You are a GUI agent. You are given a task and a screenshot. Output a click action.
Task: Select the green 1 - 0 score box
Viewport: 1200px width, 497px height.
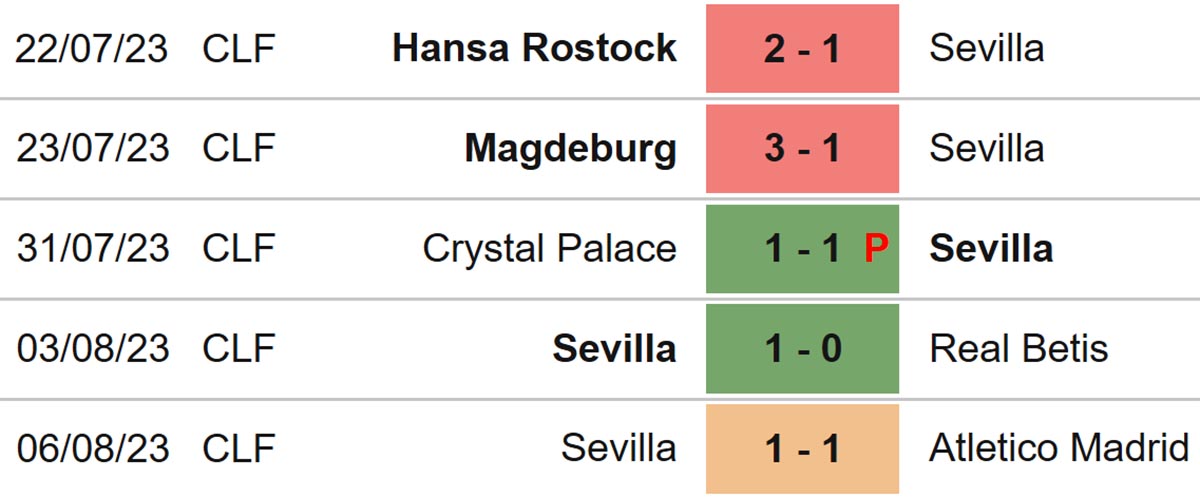[802, 348]
